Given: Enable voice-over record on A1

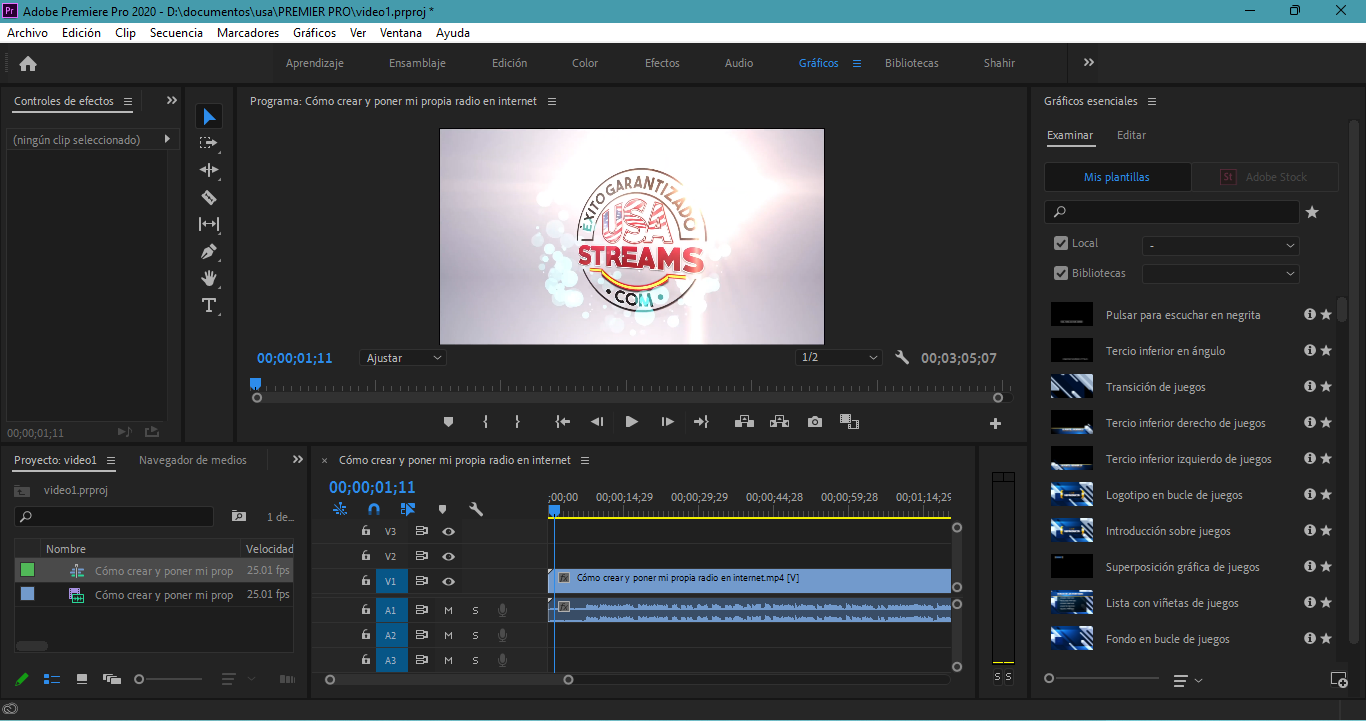Looking at the screenshot, I should (503, 610).
